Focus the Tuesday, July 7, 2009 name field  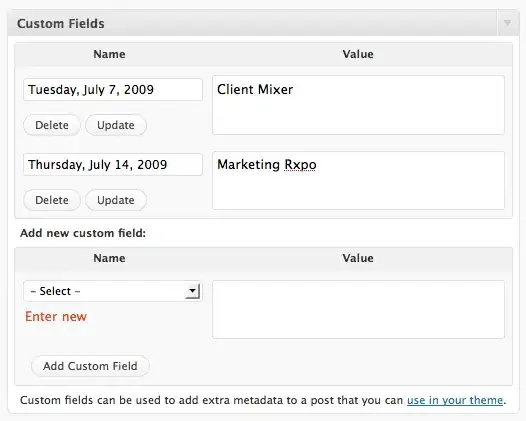pos(113,90)
